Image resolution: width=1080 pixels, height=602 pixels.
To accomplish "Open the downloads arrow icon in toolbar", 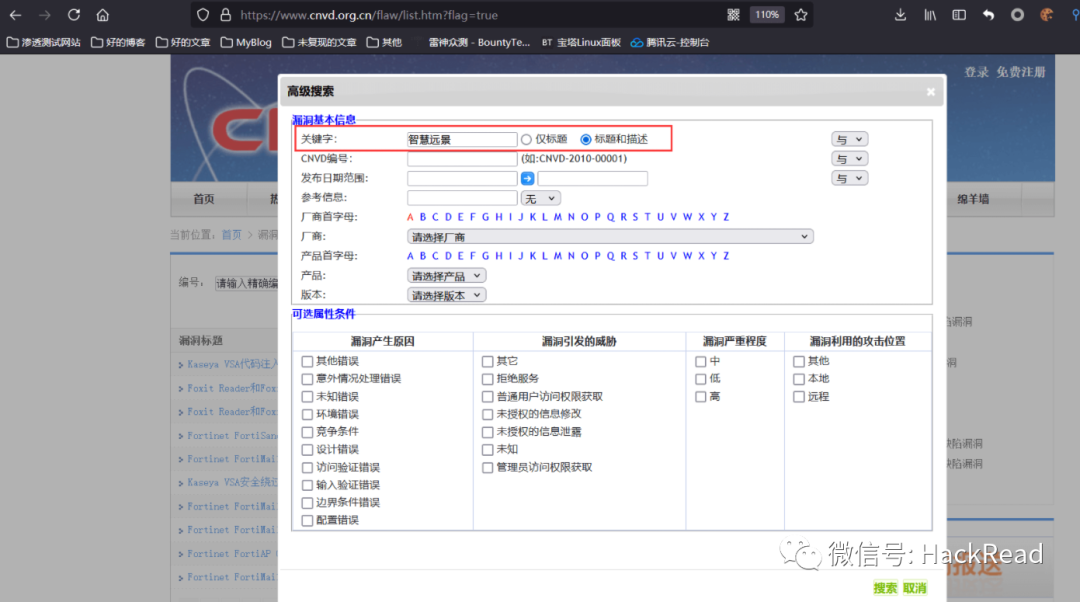I will 900,15.
